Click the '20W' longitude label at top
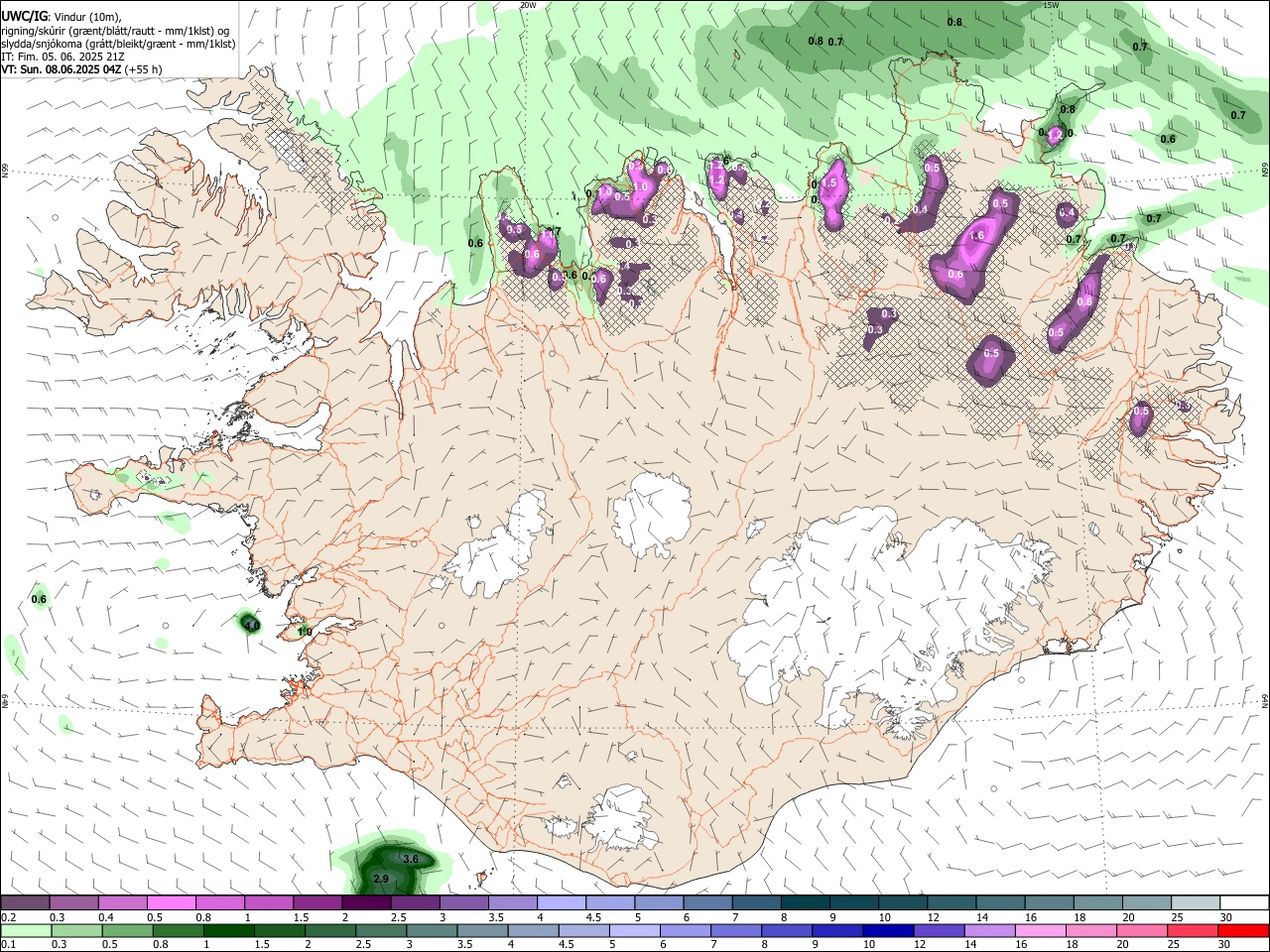The width and height of the screenshot is (1270, 952). 528,5
